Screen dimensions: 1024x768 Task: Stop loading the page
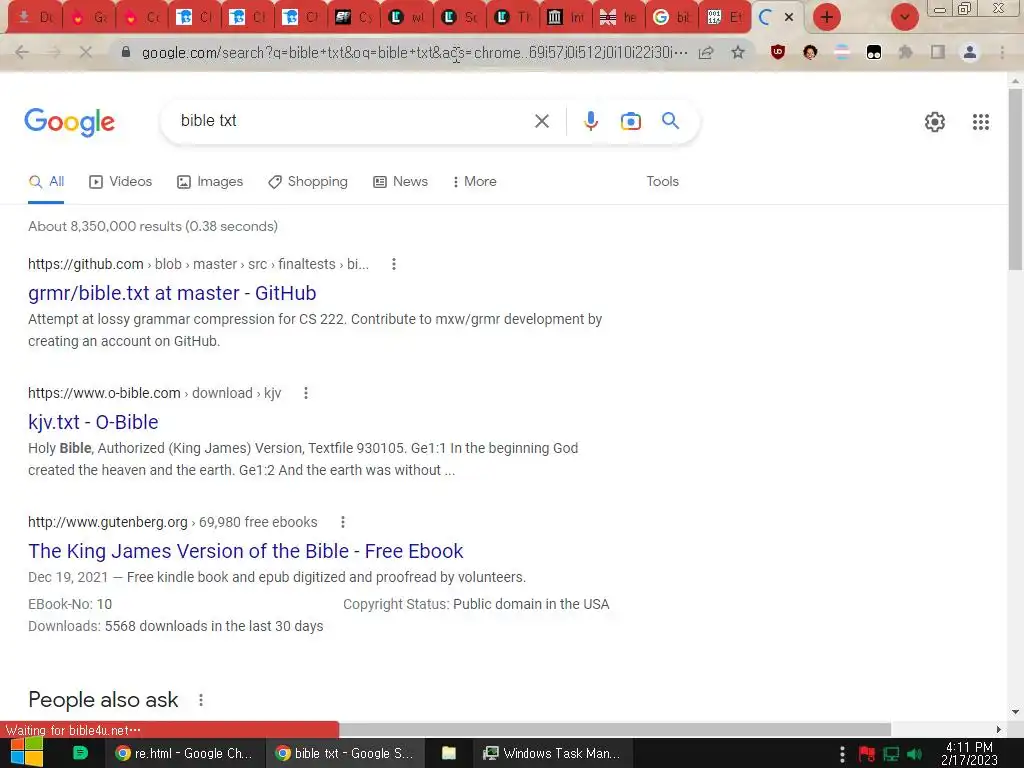click(85, 52)
